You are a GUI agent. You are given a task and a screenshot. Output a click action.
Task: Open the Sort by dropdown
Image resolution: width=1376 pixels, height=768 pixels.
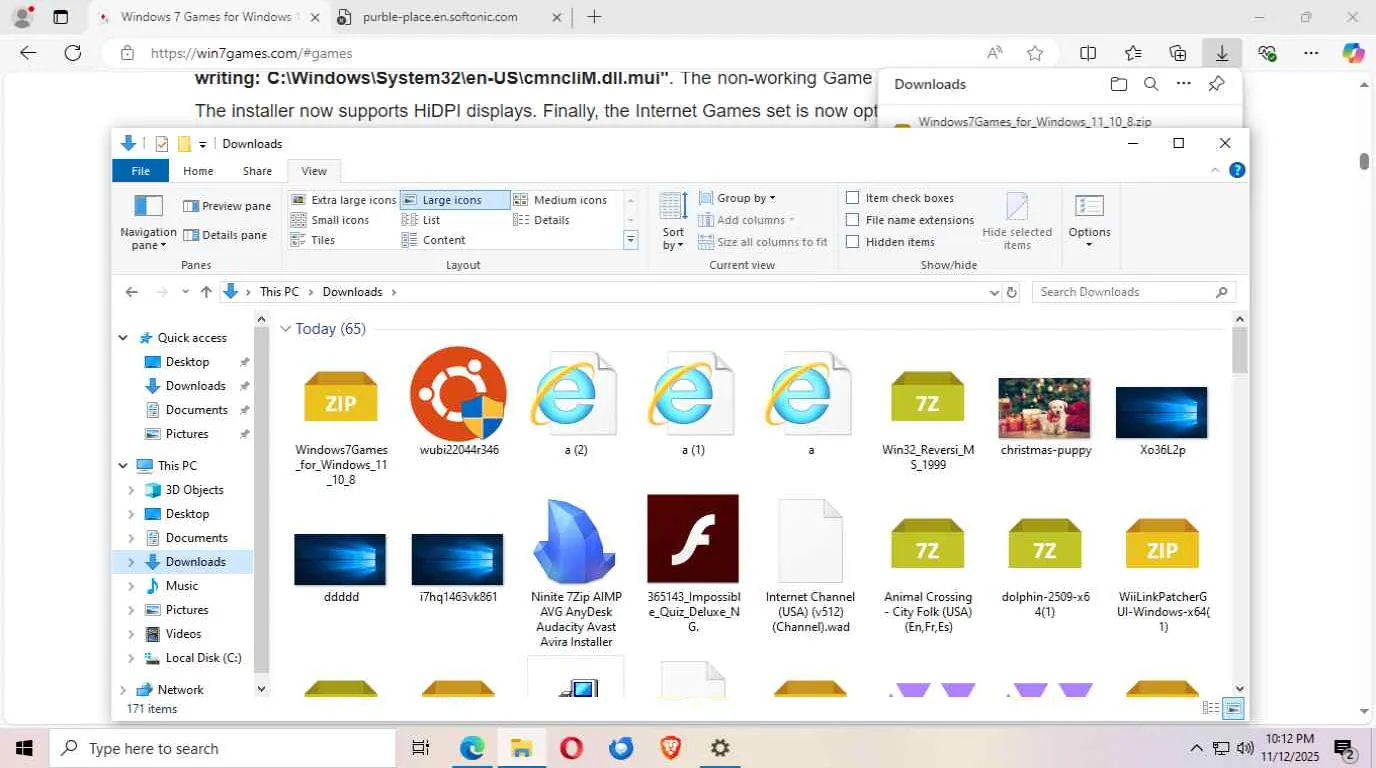coord(673,221)
